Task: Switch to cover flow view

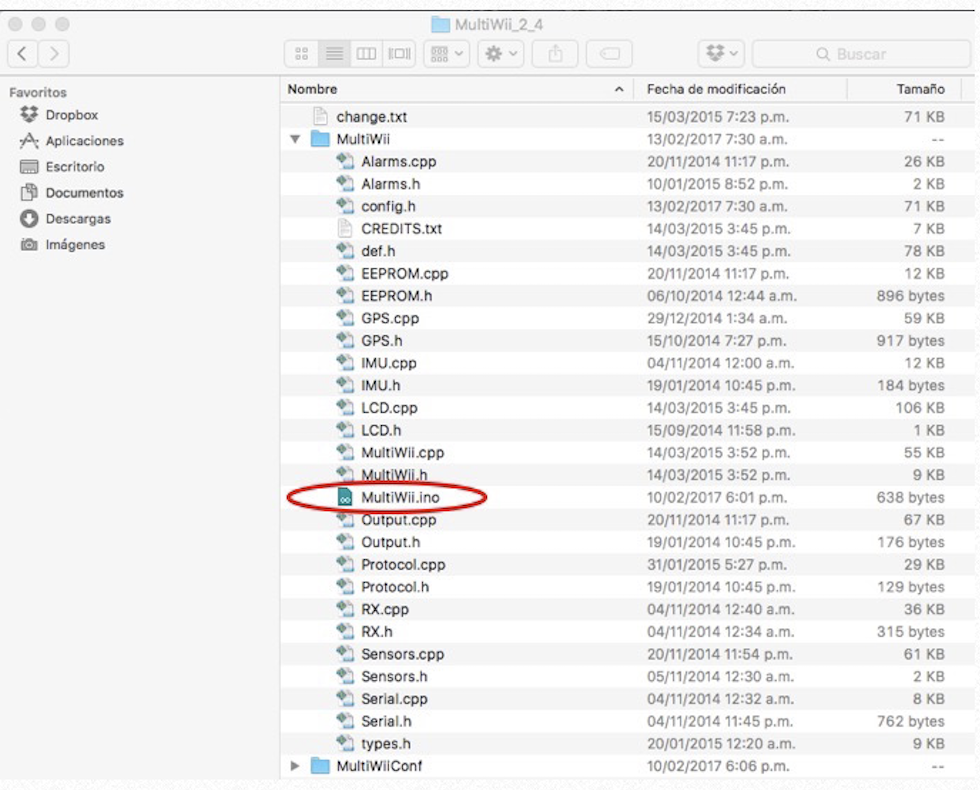Action: point(399,54)
